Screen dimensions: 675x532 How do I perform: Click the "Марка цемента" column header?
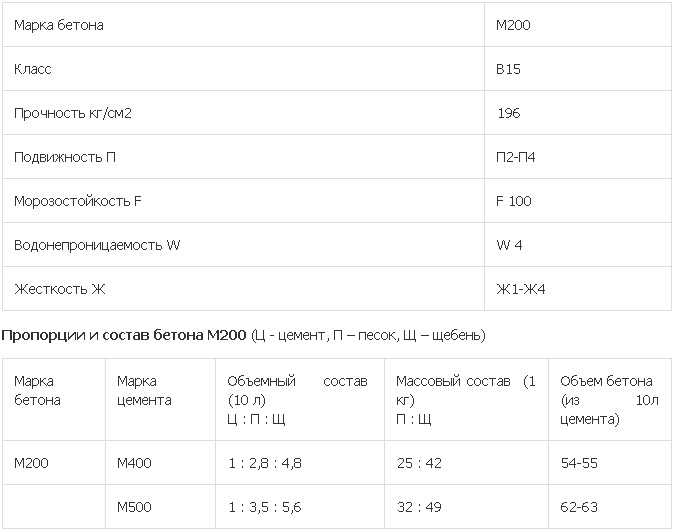click(x=144, y=390)
